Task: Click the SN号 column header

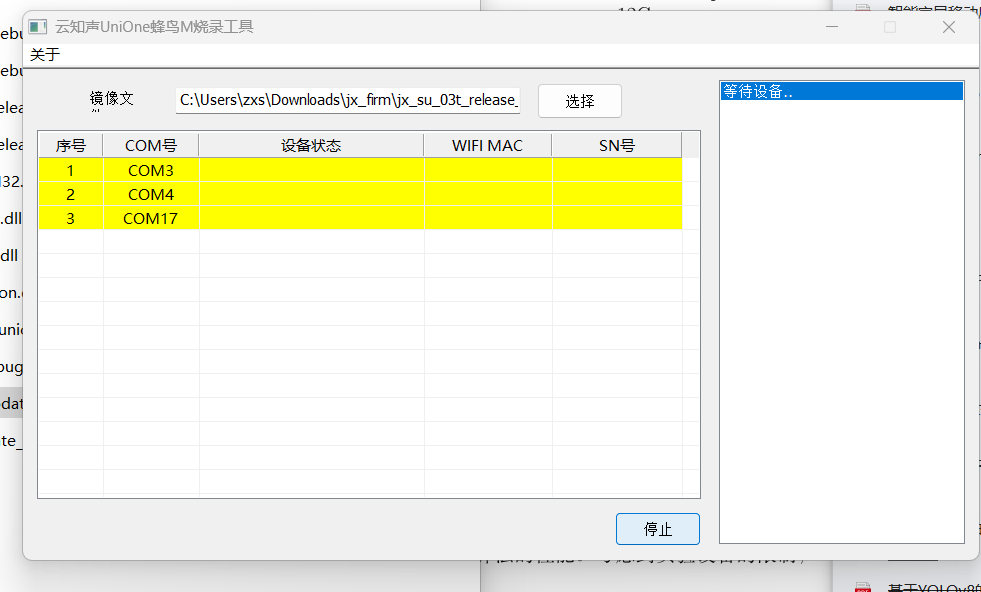Action: (616, 144)
